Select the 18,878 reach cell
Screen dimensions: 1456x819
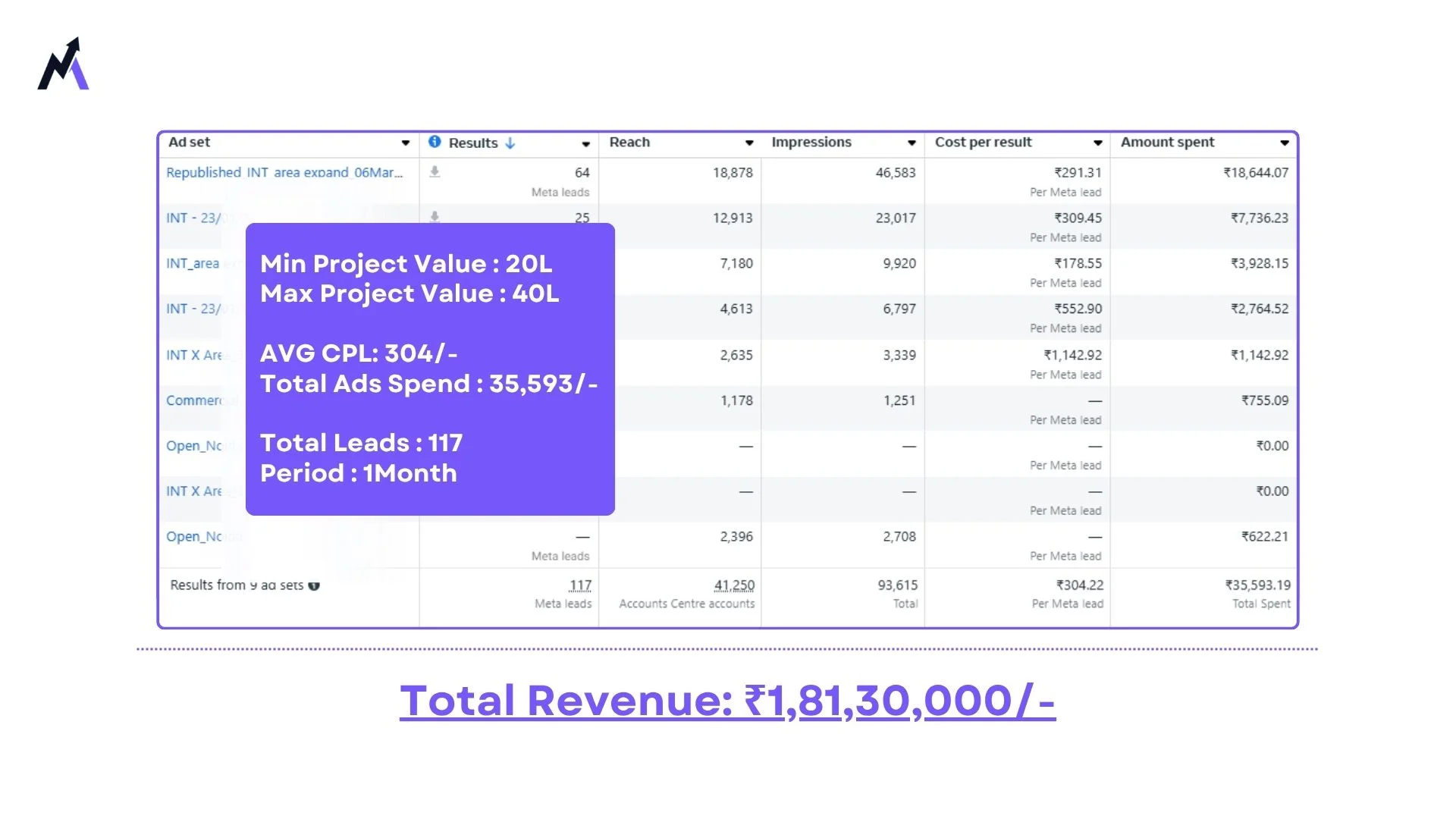[733, 173]
